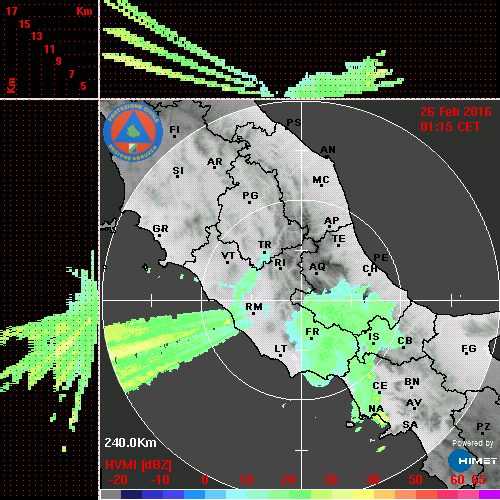Click the AN city label on coast
The height and width of the screenshot is (500, 500).
click(328, 150)
